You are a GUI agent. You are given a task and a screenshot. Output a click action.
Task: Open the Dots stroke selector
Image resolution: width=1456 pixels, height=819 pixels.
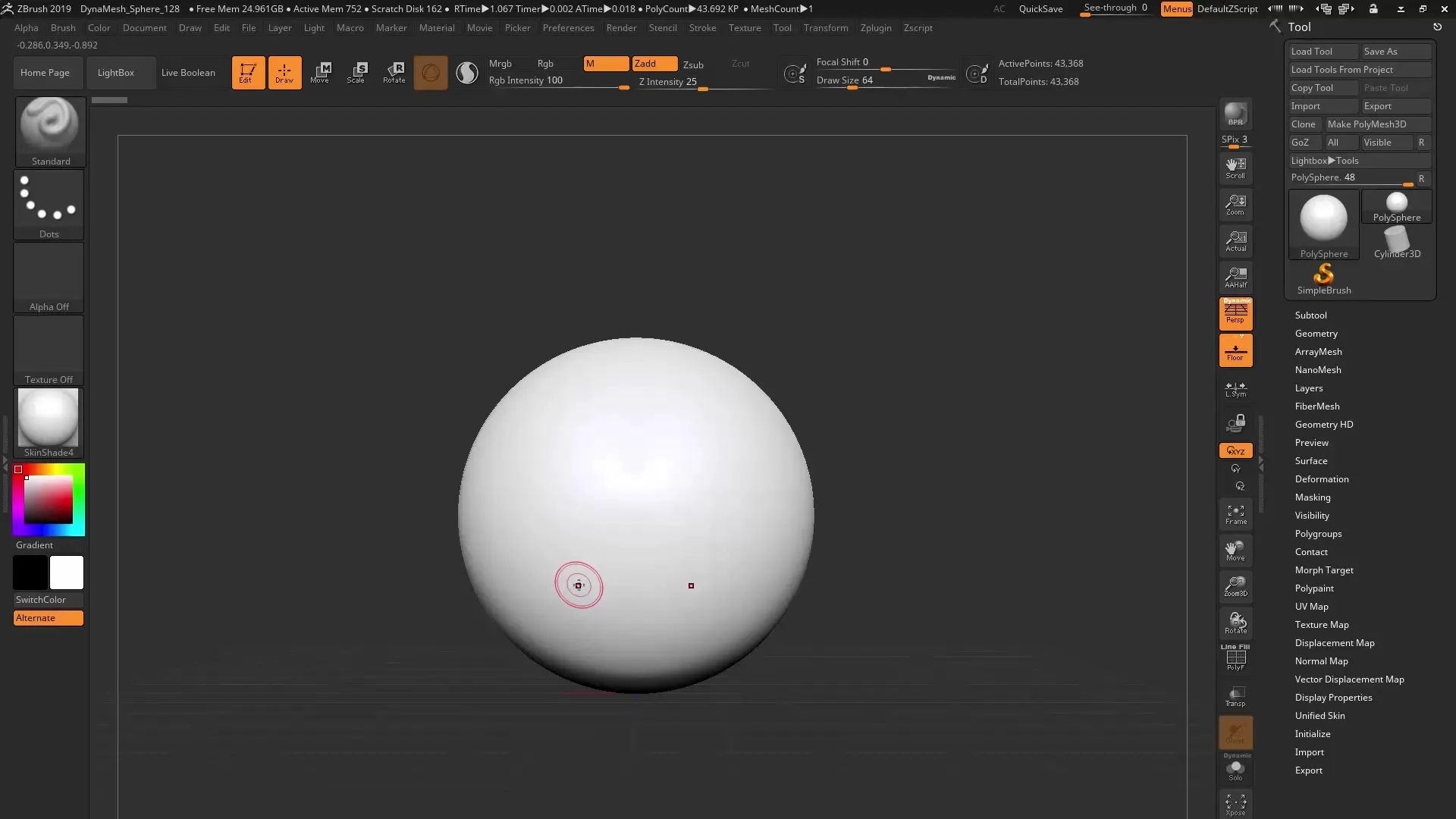tap(49, 204)
